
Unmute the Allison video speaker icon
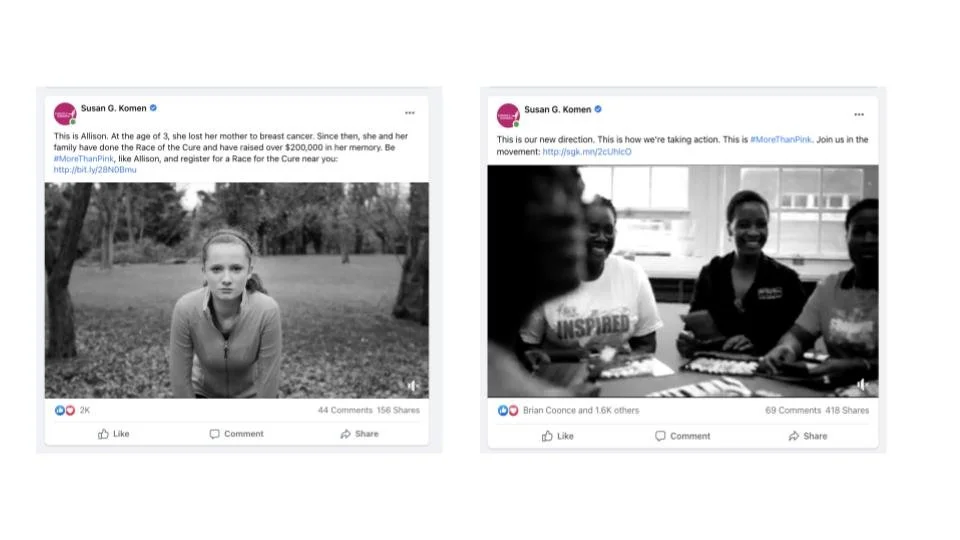tap(413, 386)
